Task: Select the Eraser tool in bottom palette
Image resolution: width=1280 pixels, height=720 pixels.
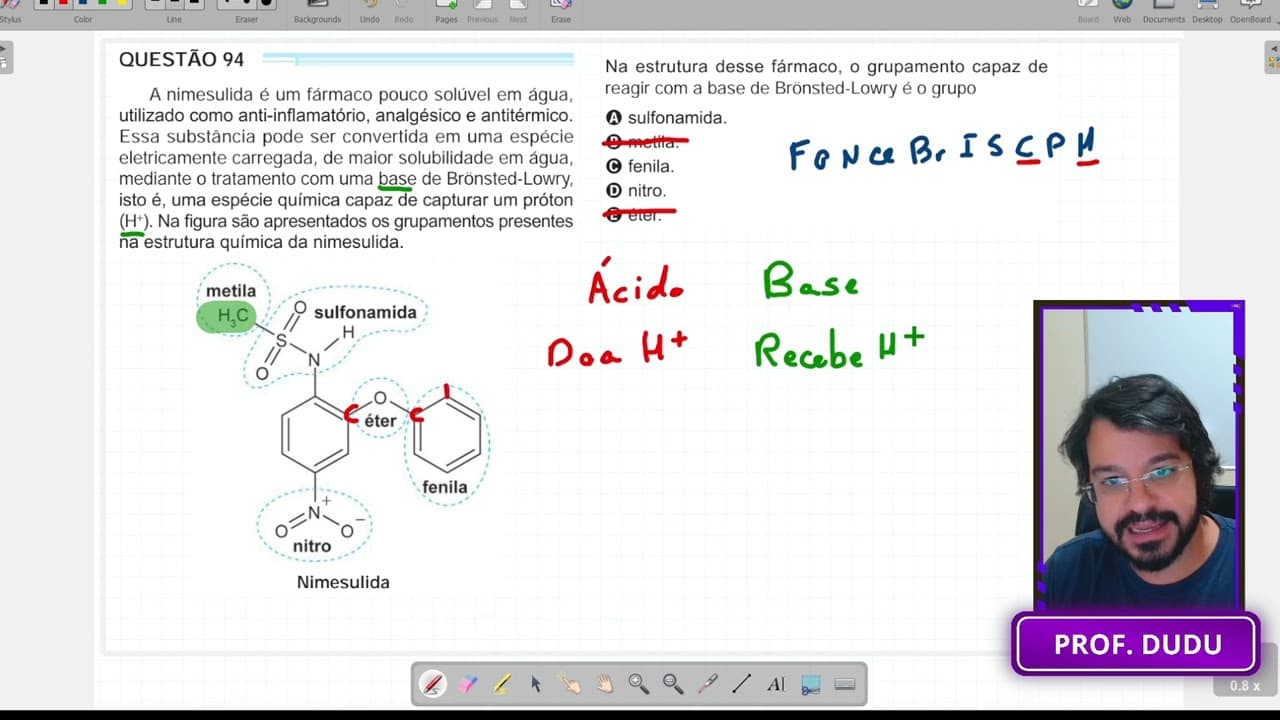Action: (x=467, y=684)
